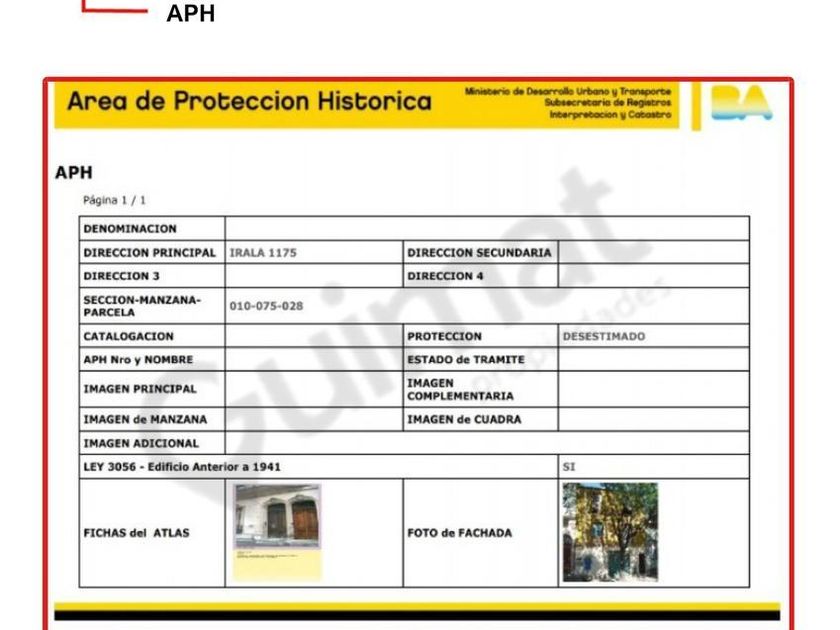This screenshot has width=840, height=630.
Task: Select the parcel code 010-075-028
Action: [266, 306]
